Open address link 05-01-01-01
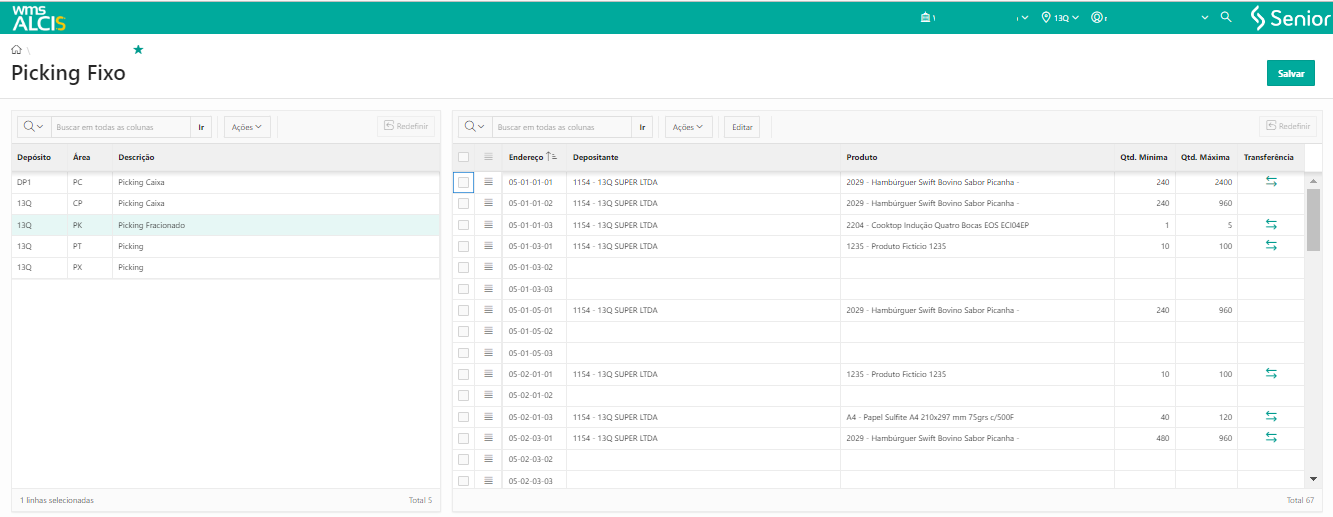The height and width of the screenshot is (517, 1333). coord(531,182)
